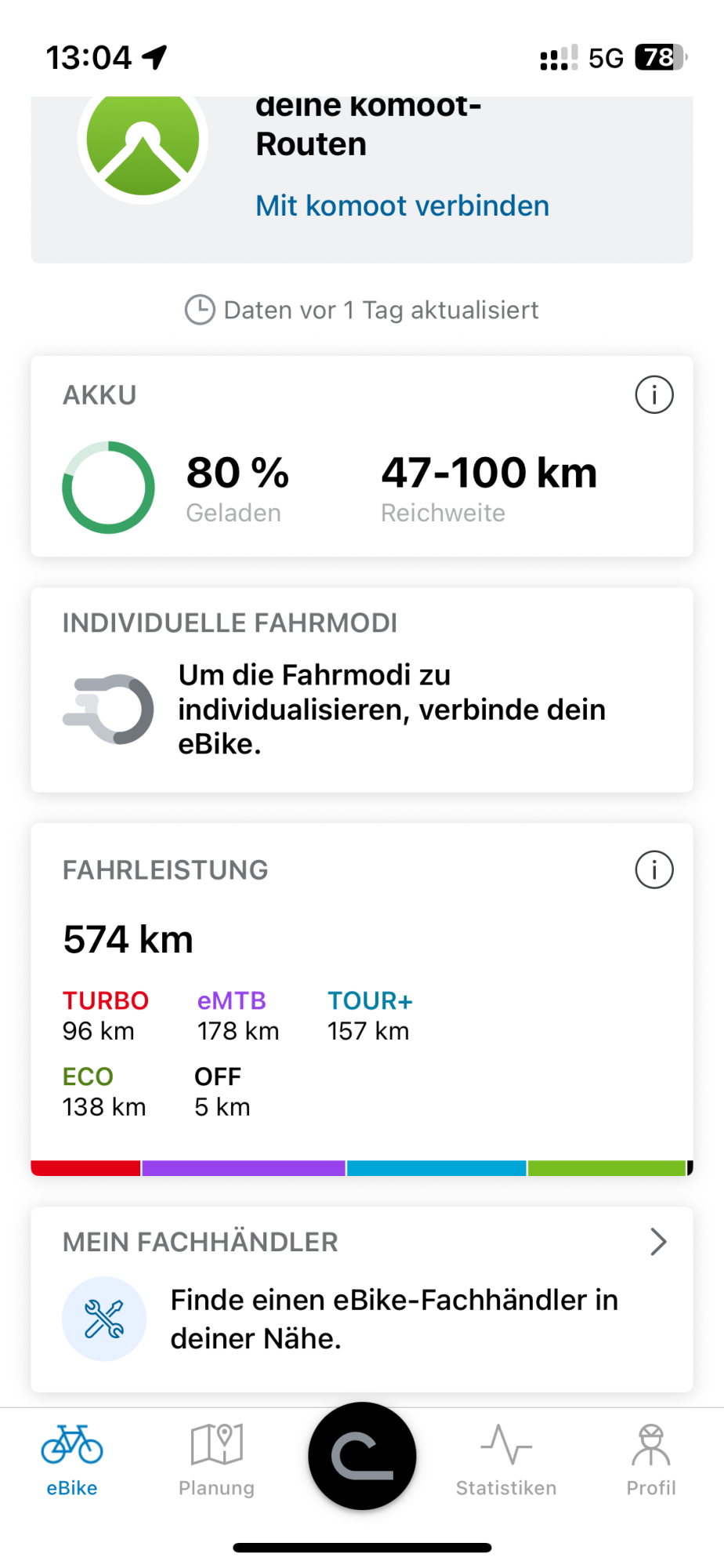724x1568 pixels.
Task: Tap the individual ride modes icon
Action: [108, 709]
